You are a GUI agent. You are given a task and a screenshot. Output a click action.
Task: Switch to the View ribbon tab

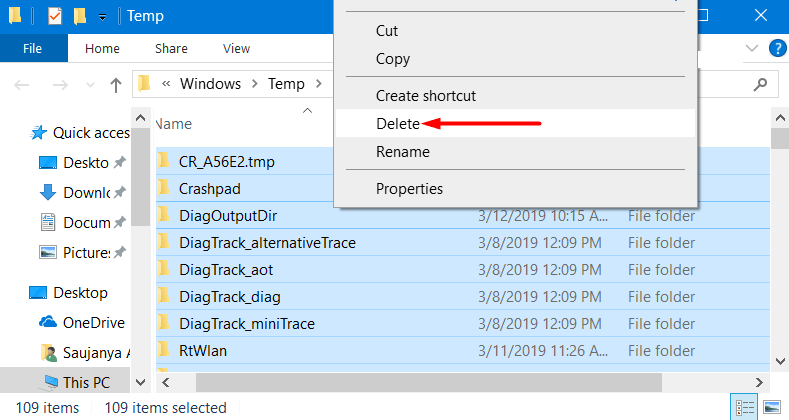tap(236, 48)
